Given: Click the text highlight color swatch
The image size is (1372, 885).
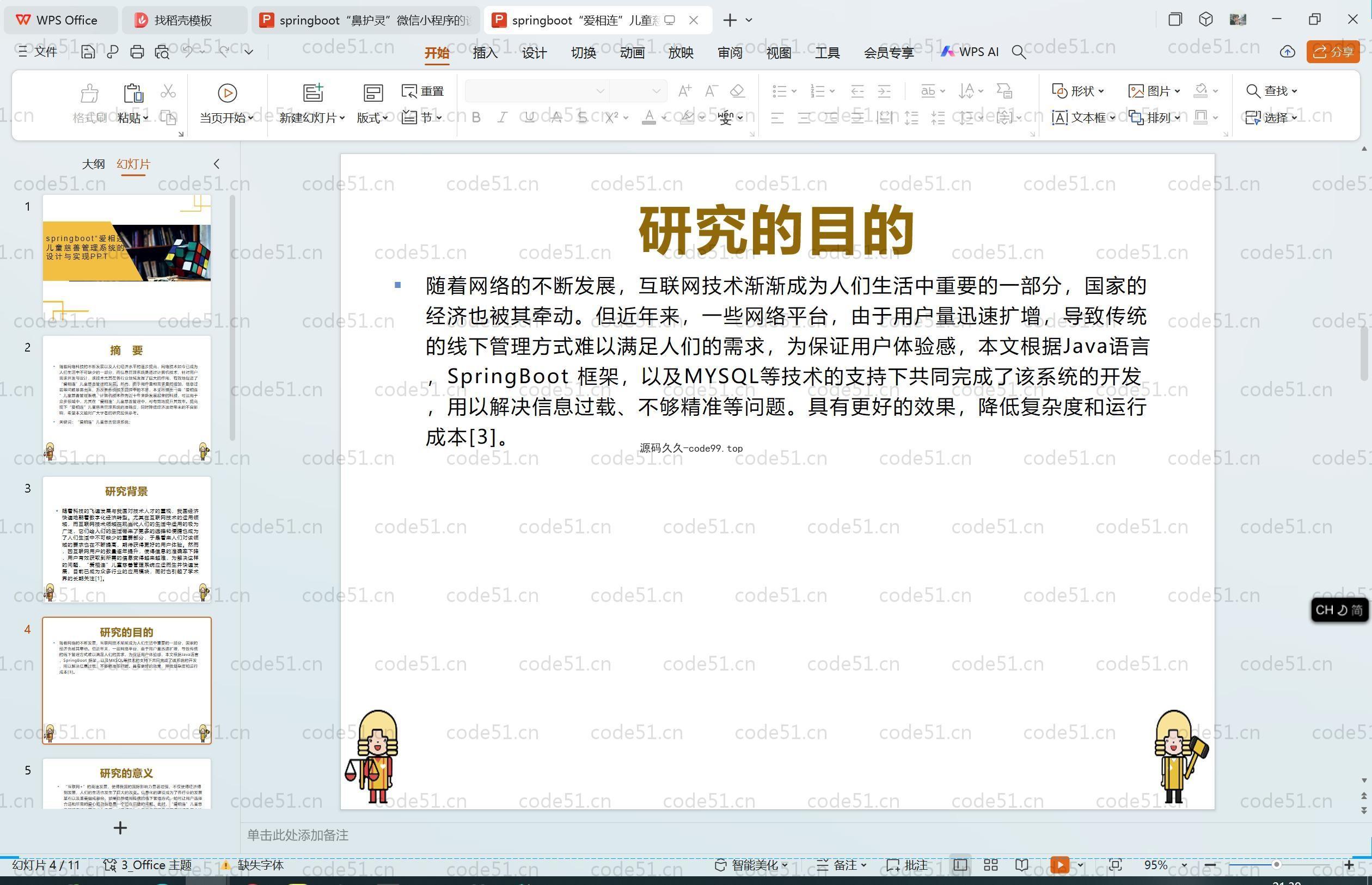Looking at the screenshot, I should 687,117.
